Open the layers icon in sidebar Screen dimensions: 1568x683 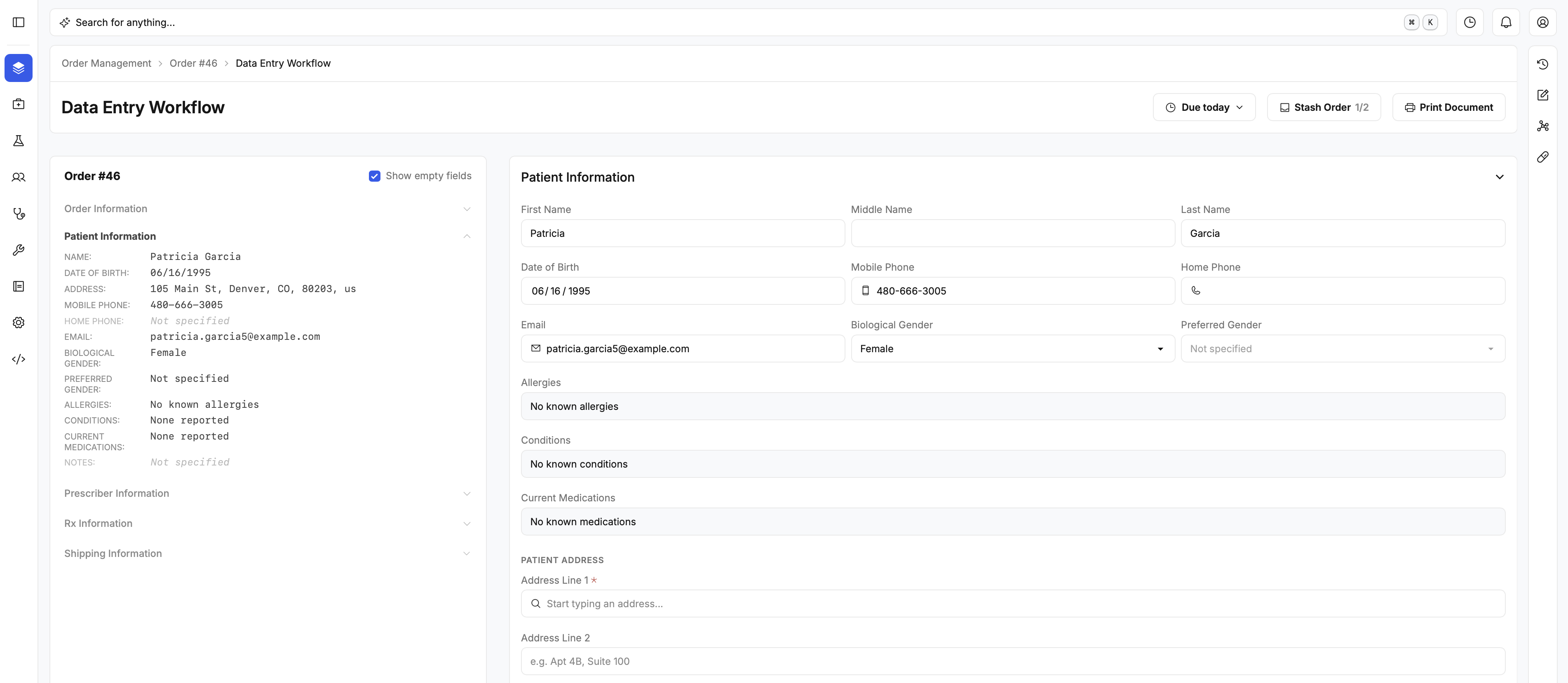tap(18, 68)
